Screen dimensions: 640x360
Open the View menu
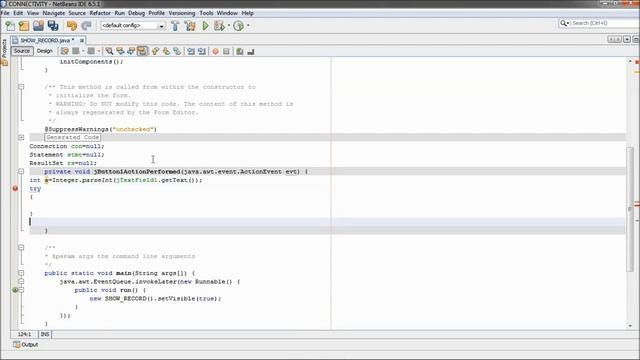[33, 13]
